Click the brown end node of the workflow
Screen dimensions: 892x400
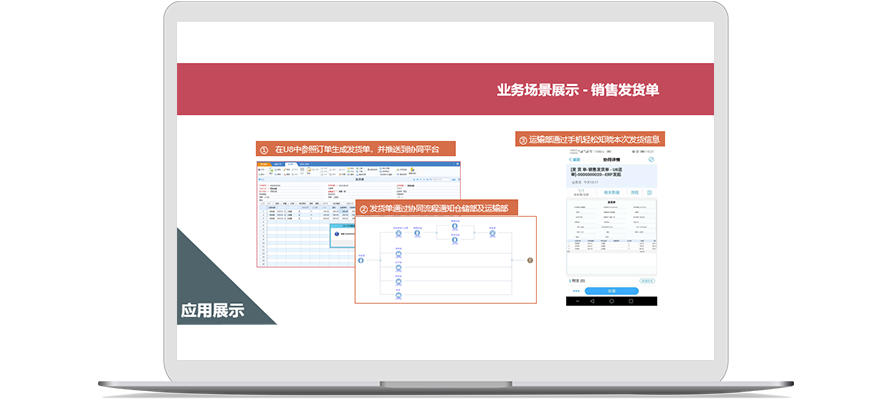point(530,261)
